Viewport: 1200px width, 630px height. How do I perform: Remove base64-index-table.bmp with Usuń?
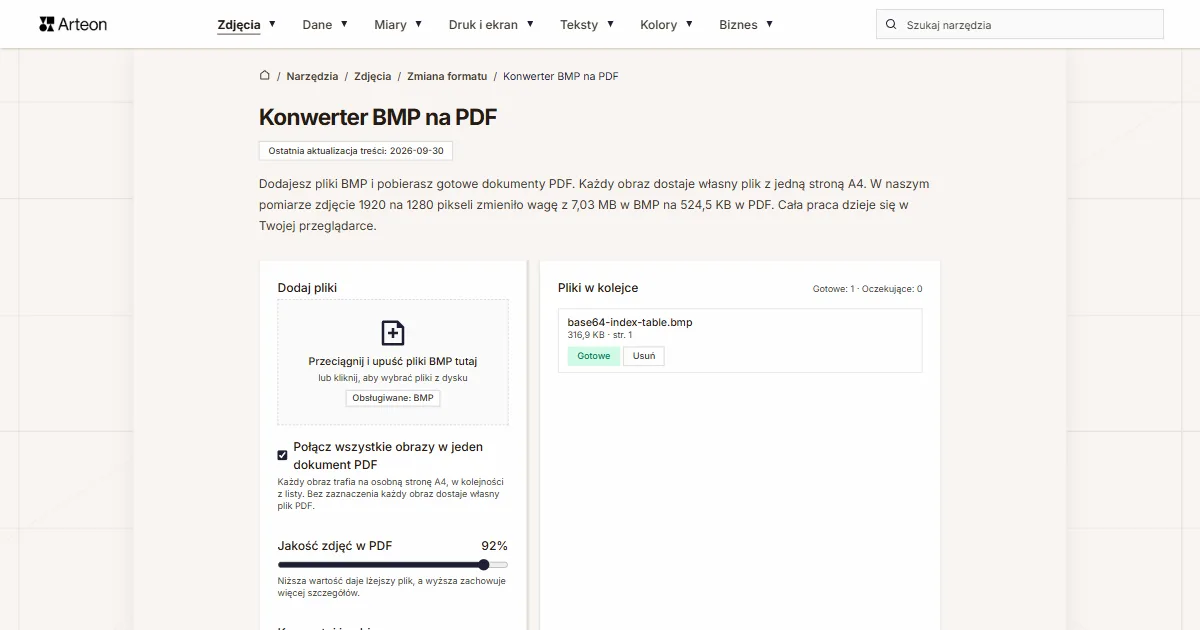(x=644, y=356)
